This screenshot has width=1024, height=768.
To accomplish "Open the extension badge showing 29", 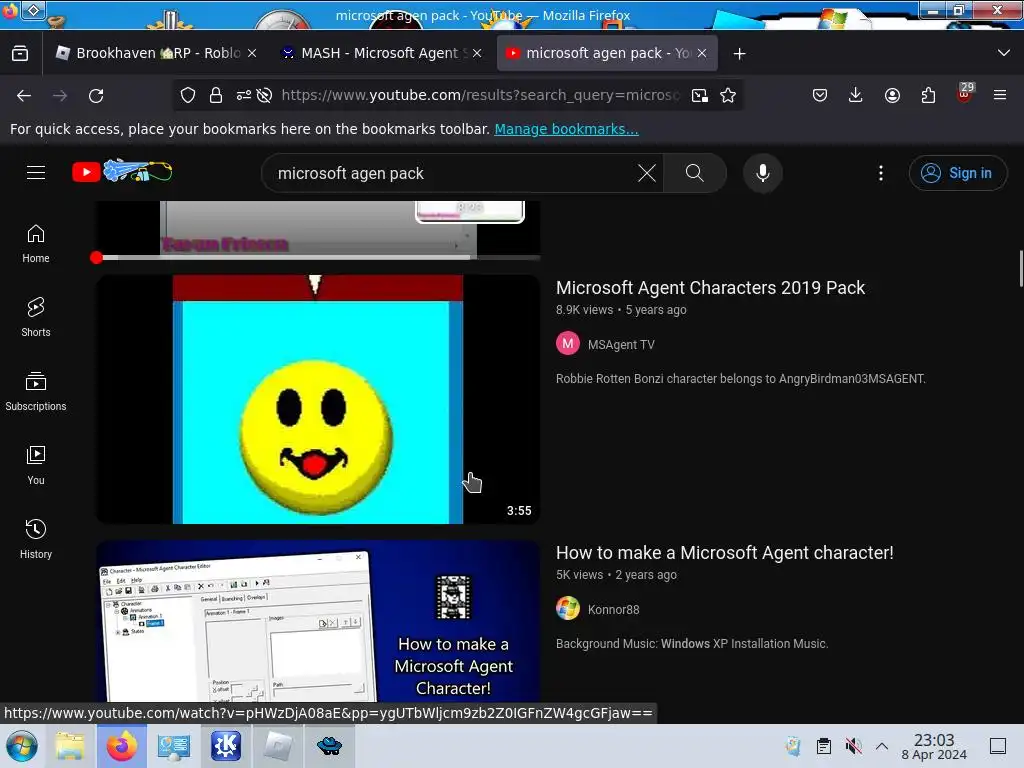I will tap(965, 92).
